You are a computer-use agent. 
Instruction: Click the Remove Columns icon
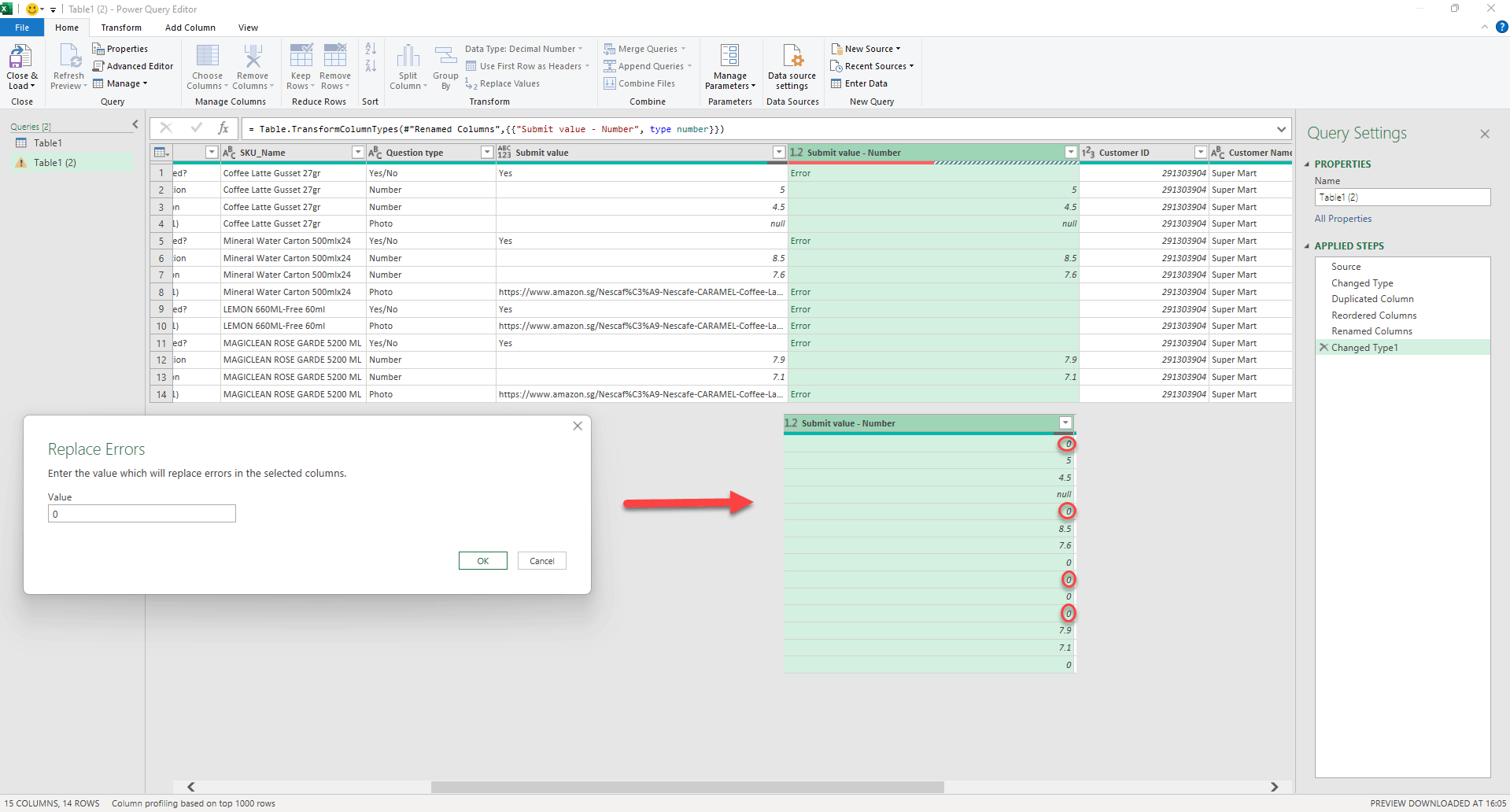[253, 57]
